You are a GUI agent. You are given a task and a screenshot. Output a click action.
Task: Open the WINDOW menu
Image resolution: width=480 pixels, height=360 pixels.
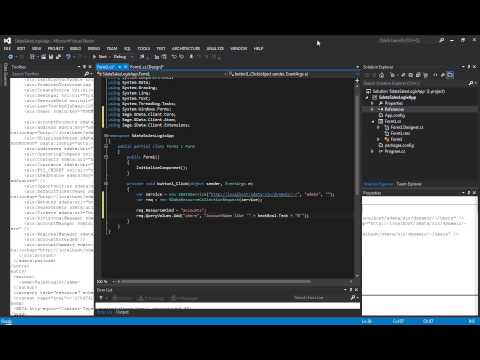pyautogui.click(x=239, y=49)
